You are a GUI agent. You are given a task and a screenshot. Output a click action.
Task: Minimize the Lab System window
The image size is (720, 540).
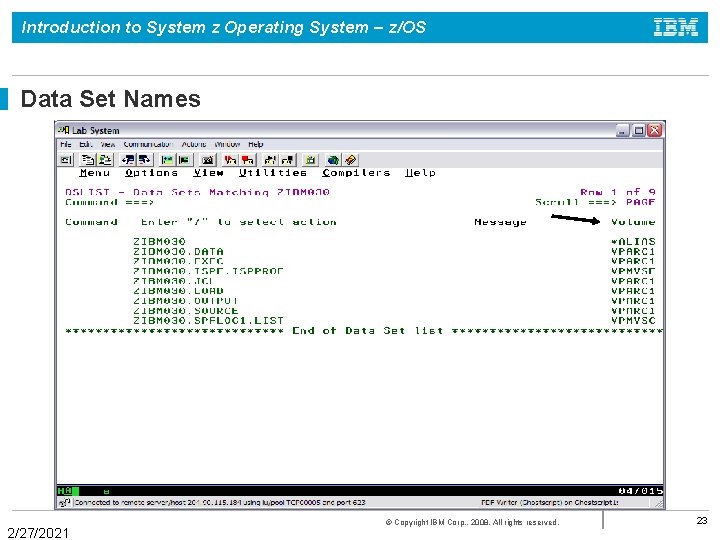click(622, 130)
